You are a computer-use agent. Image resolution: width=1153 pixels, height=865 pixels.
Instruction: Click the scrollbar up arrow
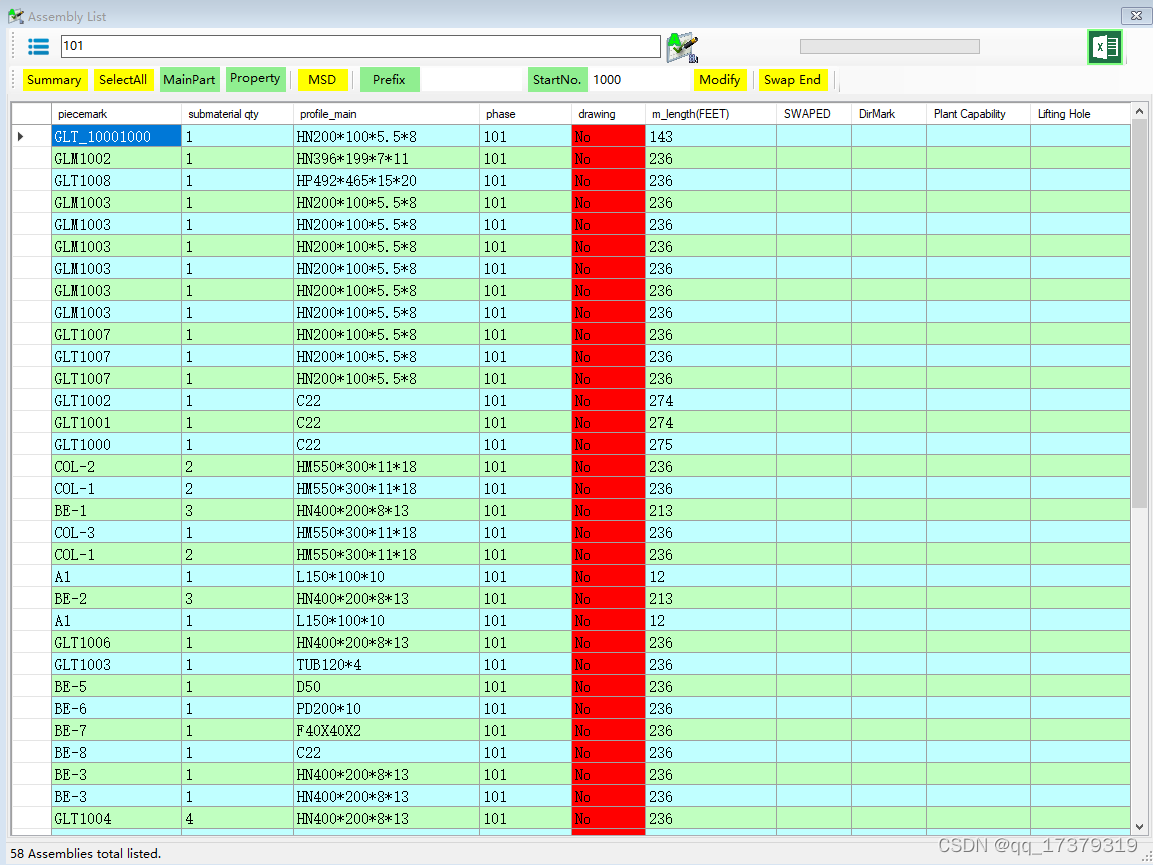(1139, 111)
